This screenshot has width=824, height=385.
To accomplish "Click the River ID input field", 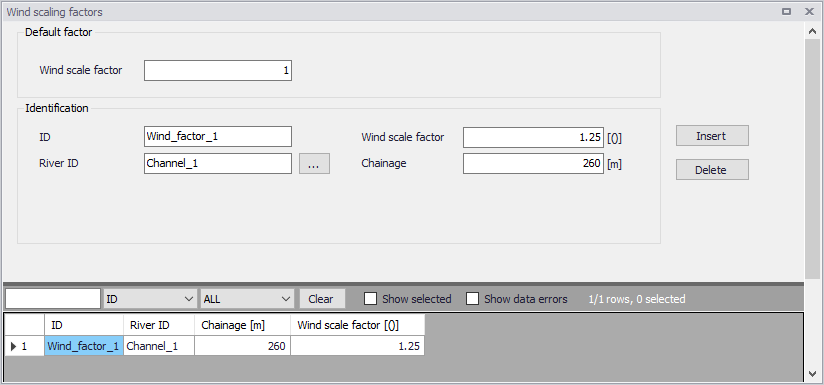I will tap(218, 163).
